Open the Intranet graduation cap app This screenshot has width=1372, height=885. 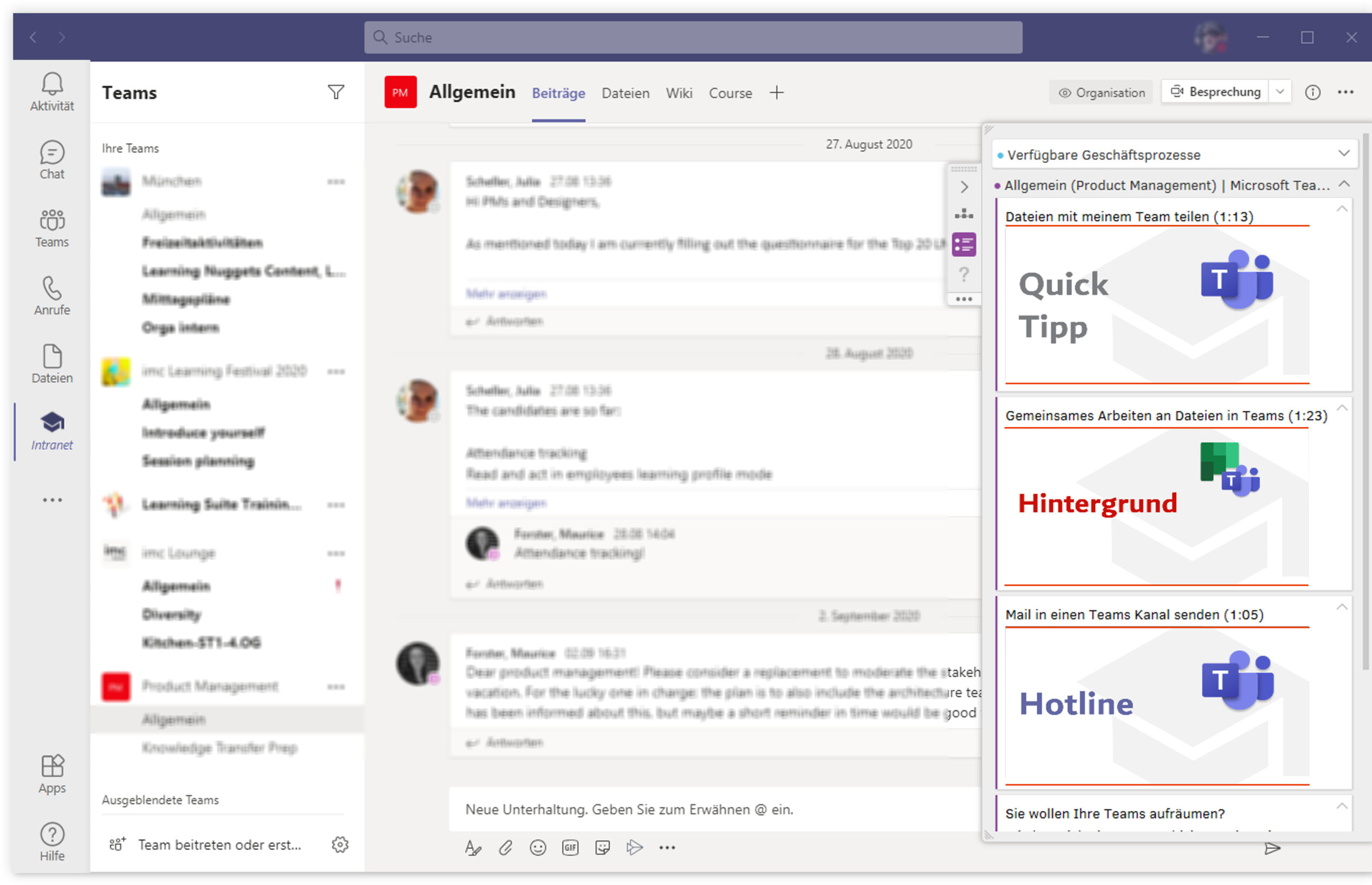click(51, 431)
